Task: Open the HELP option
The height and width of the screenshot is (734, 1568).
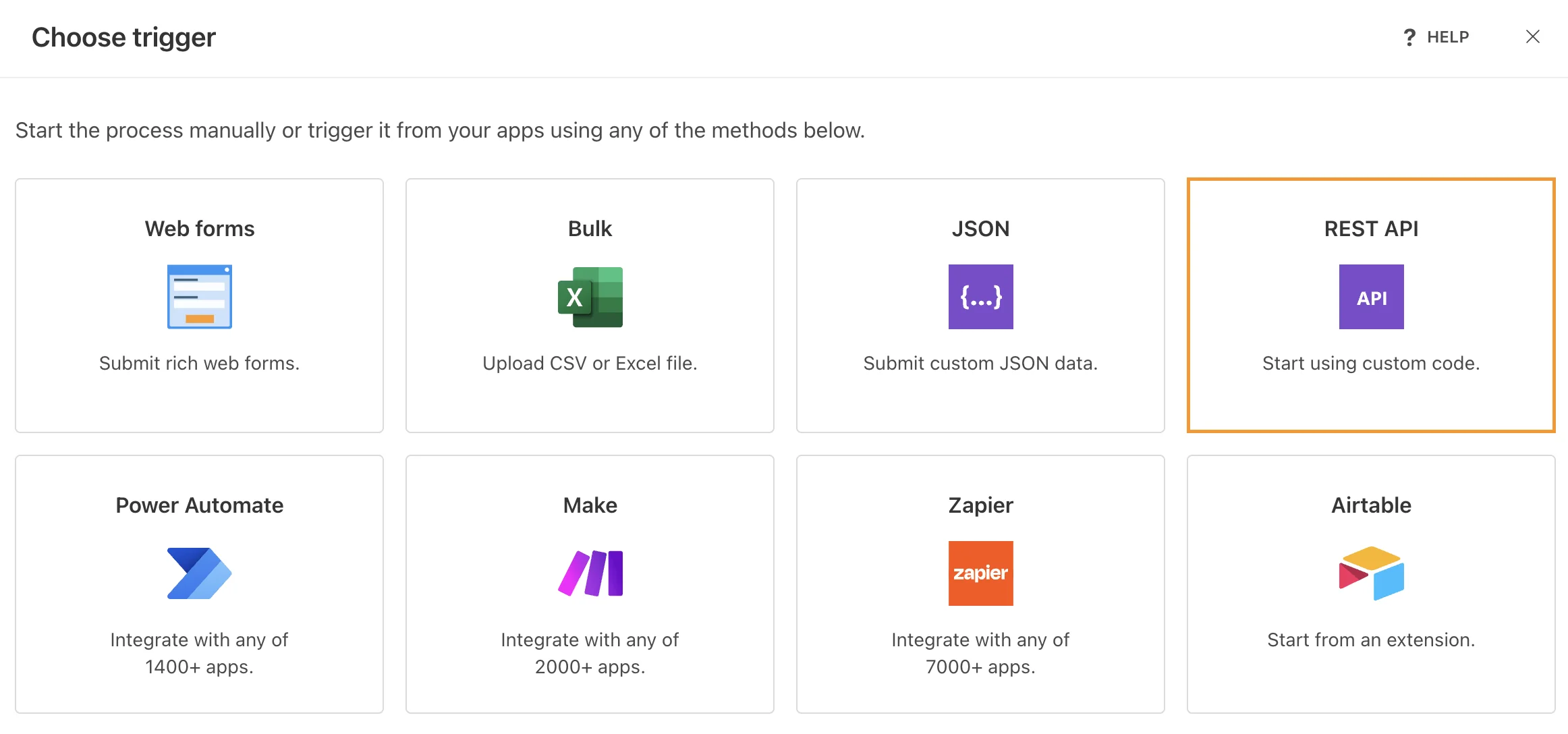Action: (1447, 37)
